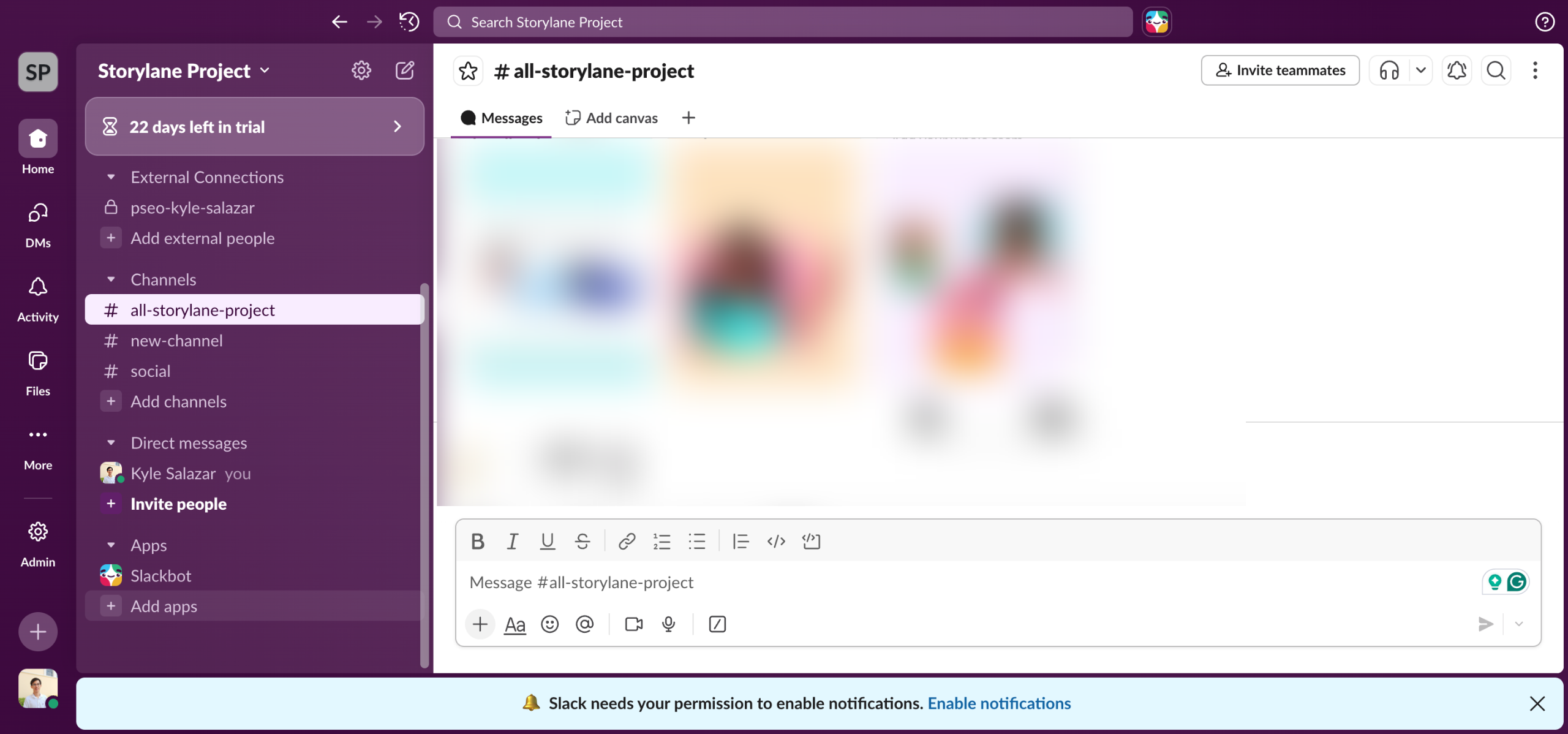
Task: Open the social channel
Action: tap(150, 371)
